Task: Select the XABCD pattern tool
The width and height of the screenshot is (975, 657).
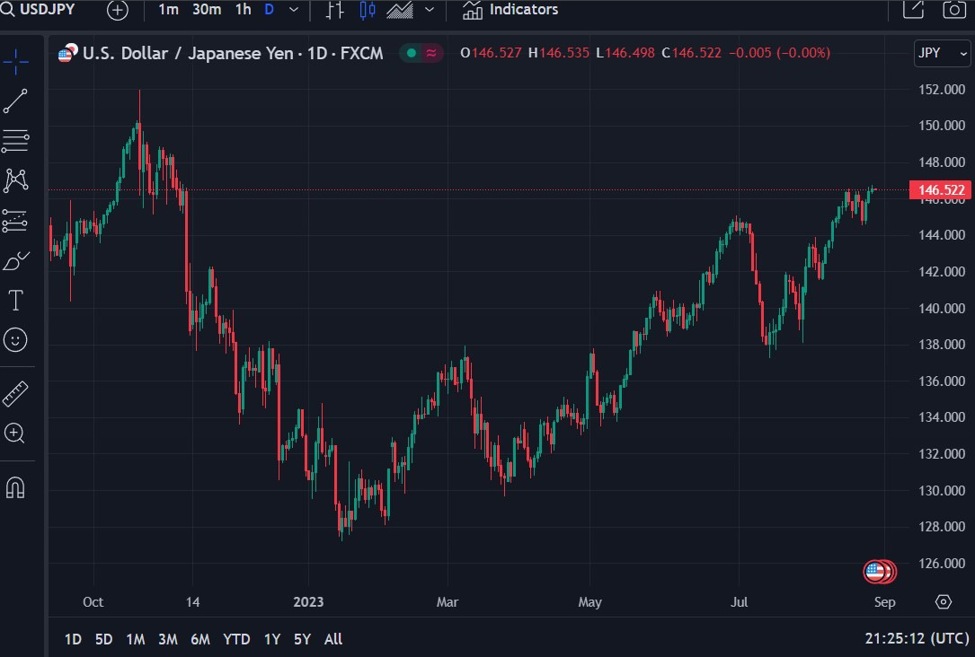Action: pyautogui.click(x=16, y=179)
